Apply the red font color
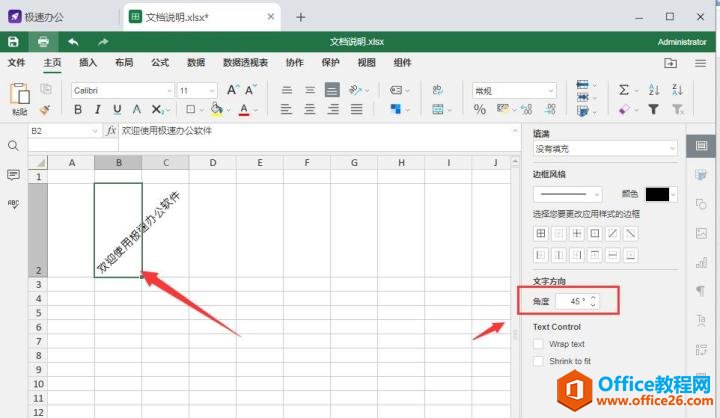The image size is (720, 418). [x=244, y=109]
